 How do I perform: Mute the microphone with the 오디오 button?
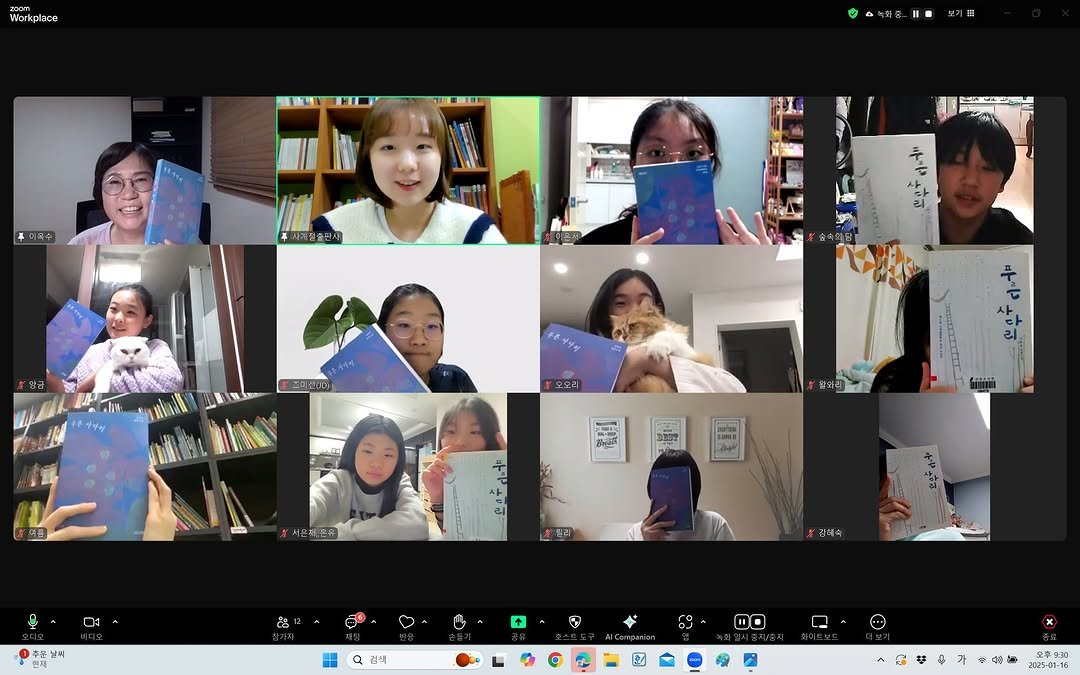coord(32,622)
